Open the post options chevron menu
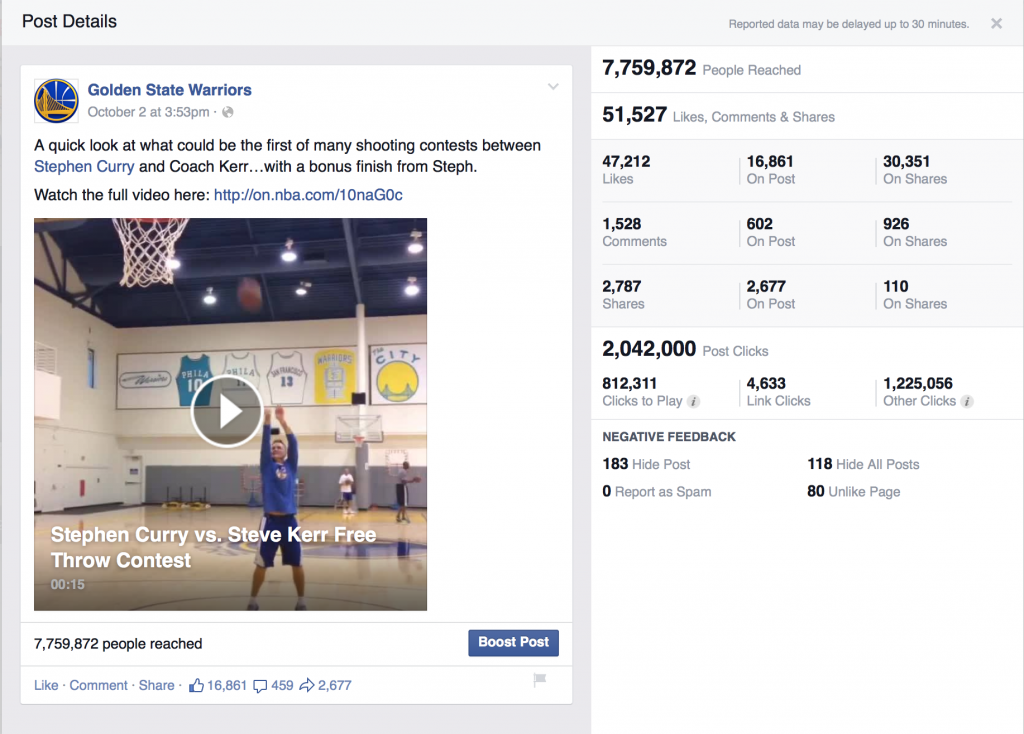Viewport: 1024px width, 734px height. point(553,87)
